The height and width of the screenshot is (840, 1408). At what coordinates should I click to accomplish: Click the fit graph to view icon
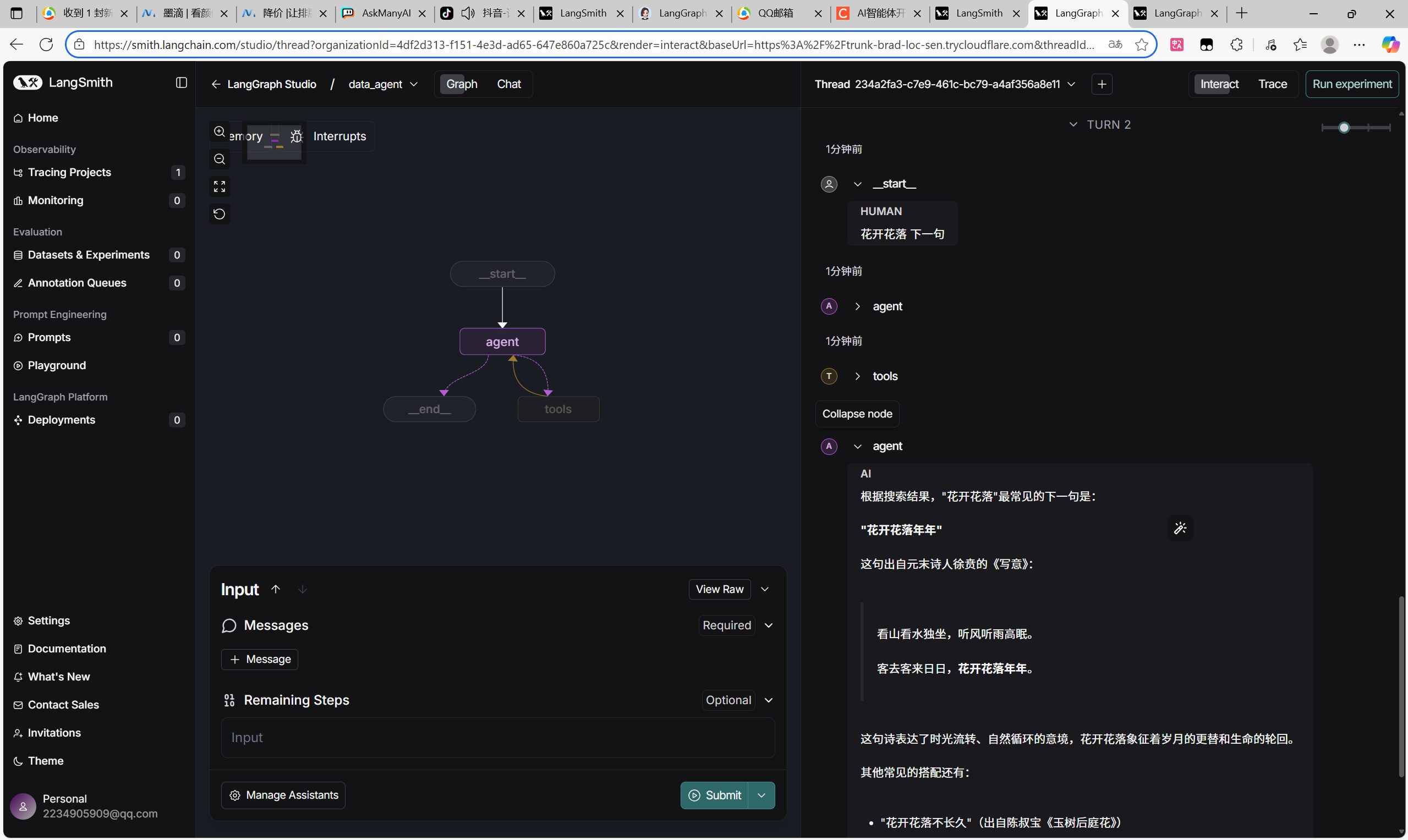point(219,186)
